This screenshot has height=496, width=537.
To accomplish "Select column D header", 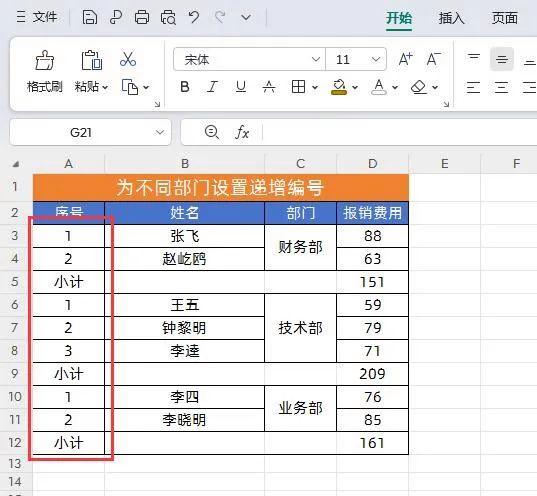I will coord(373,164).
